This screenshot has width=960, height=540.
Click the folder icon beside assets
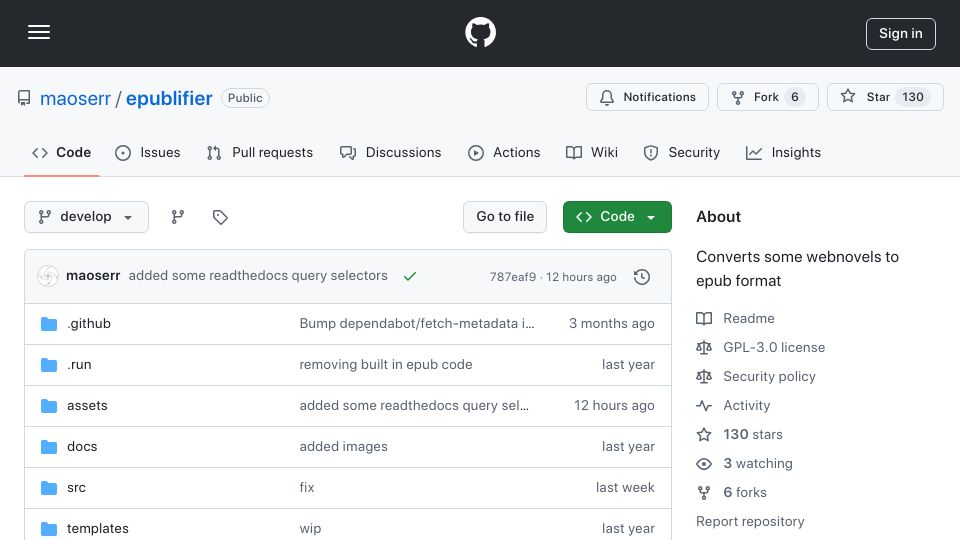click(x=49, y=405)
